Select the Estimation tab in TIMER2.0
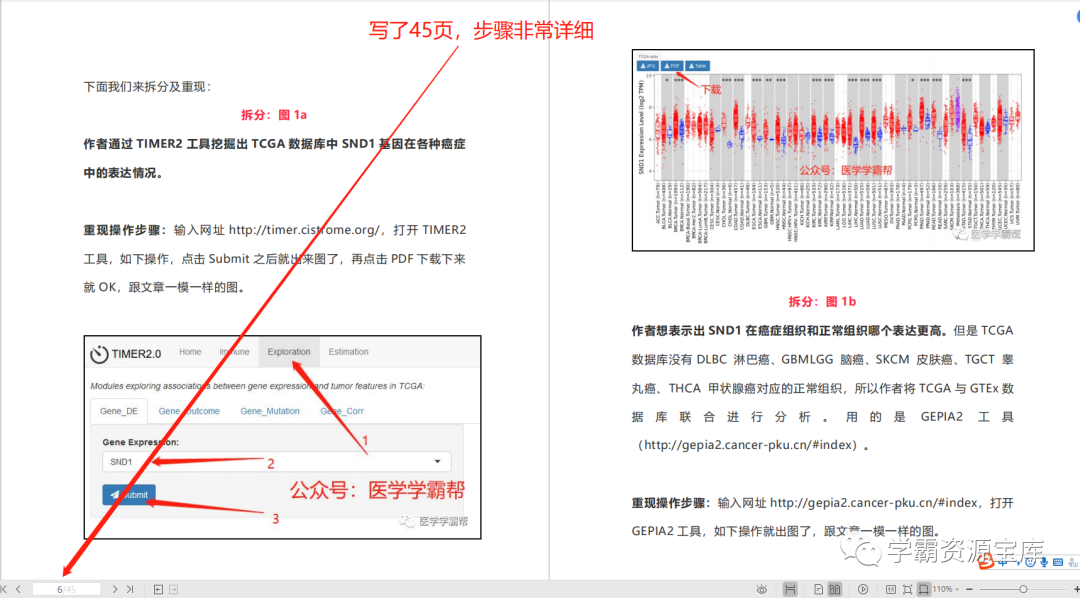 click(349, 352)
